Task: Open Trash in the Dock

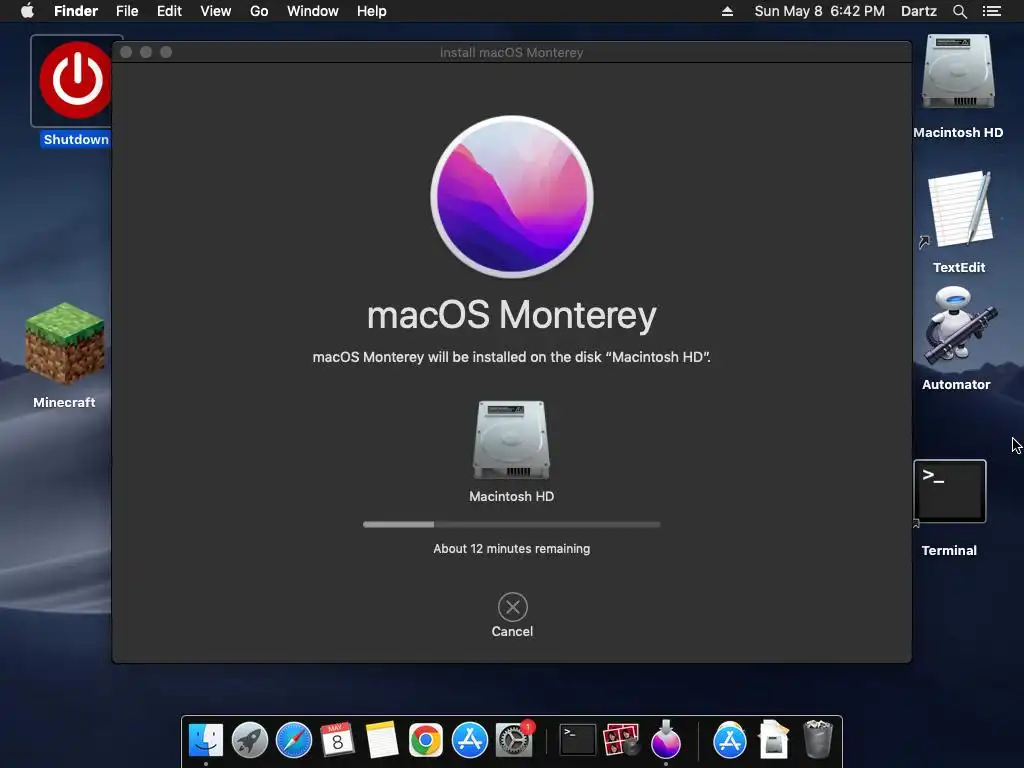Action: (x=818, y=739)
